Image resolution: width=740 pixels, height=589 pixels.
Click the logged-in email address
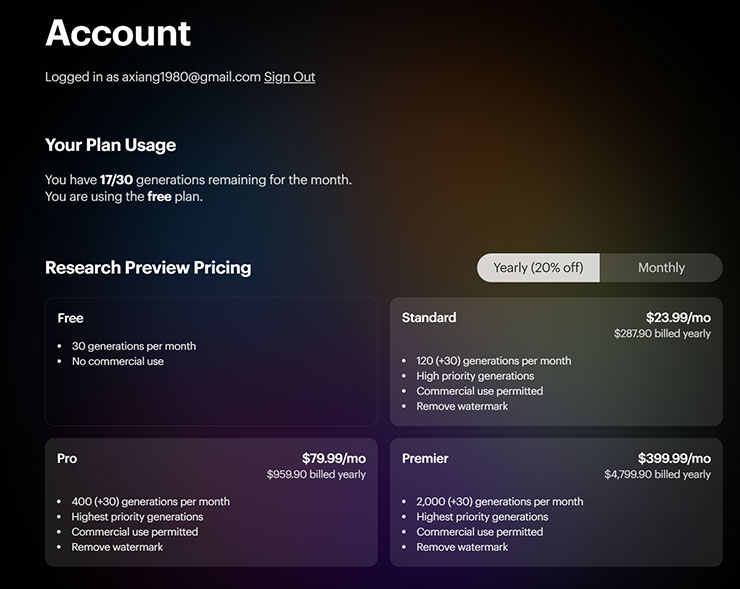[x=191, y=77]
